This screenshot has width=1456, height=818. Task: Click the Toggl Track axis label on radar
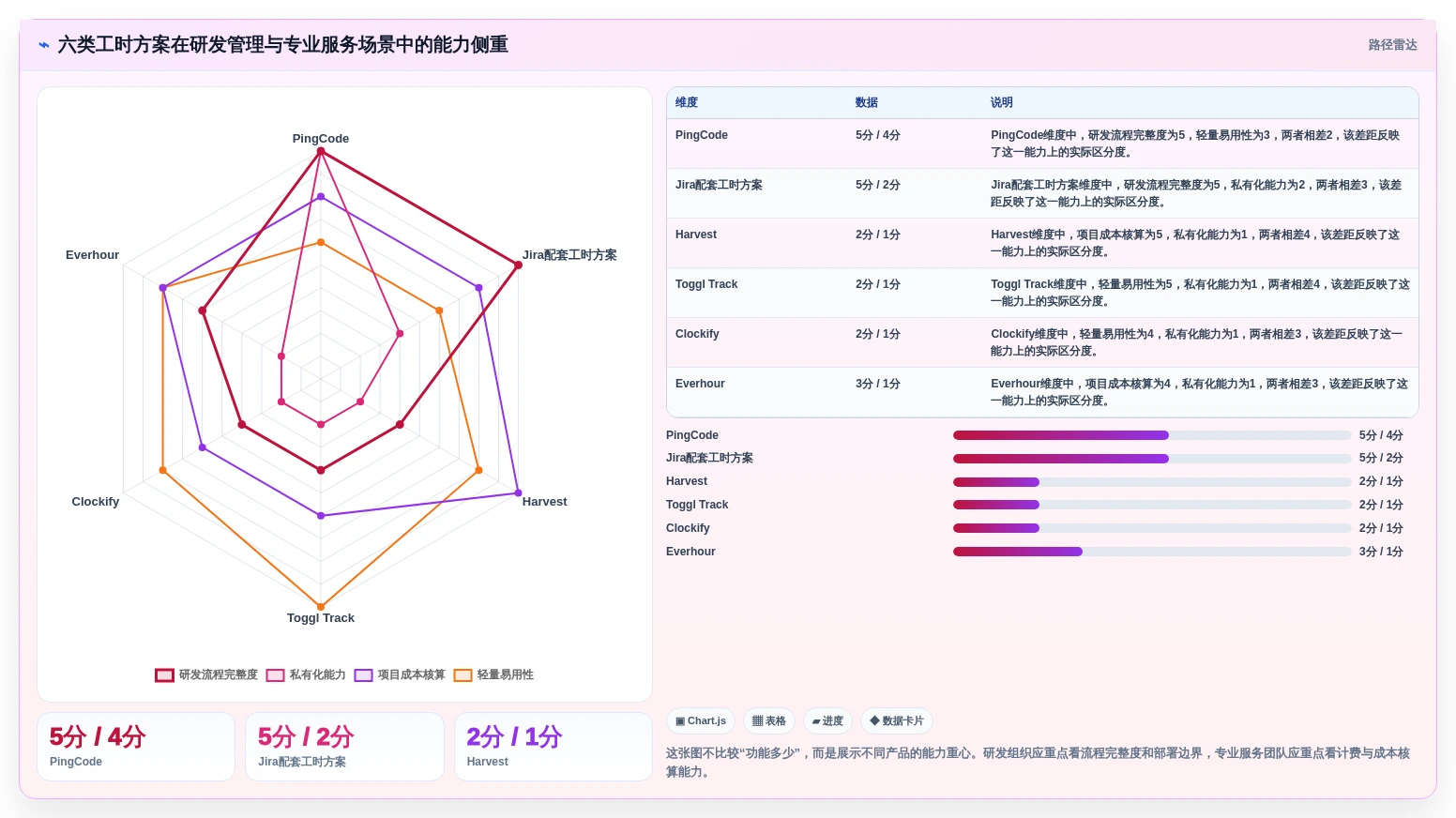[321, 618]
